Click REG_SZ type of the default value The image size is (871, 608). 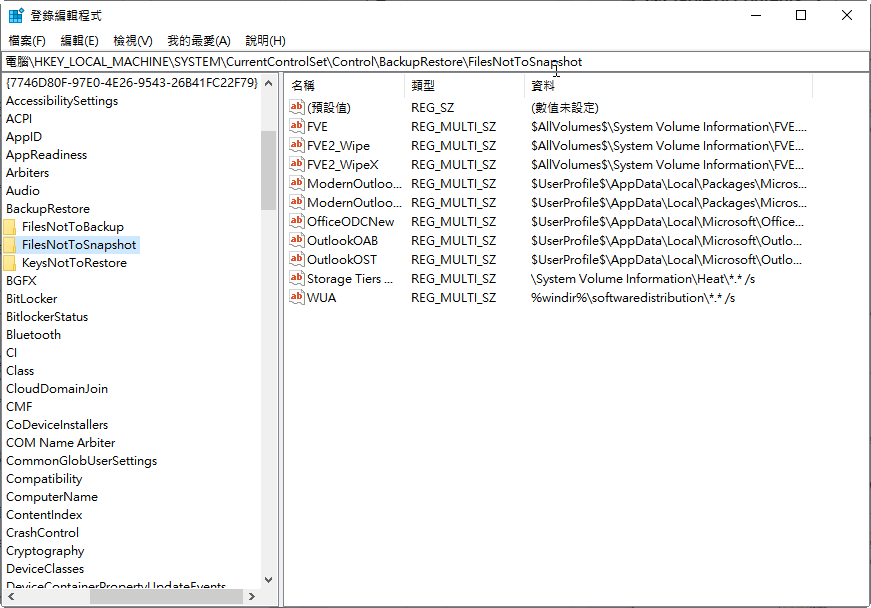pyautogui.click(x=432, y=108)
